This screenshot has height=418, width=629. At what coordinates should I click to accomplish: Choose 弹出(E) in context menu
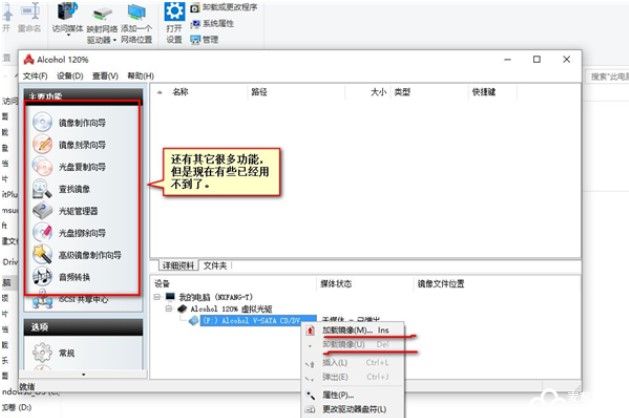point(353,377)
